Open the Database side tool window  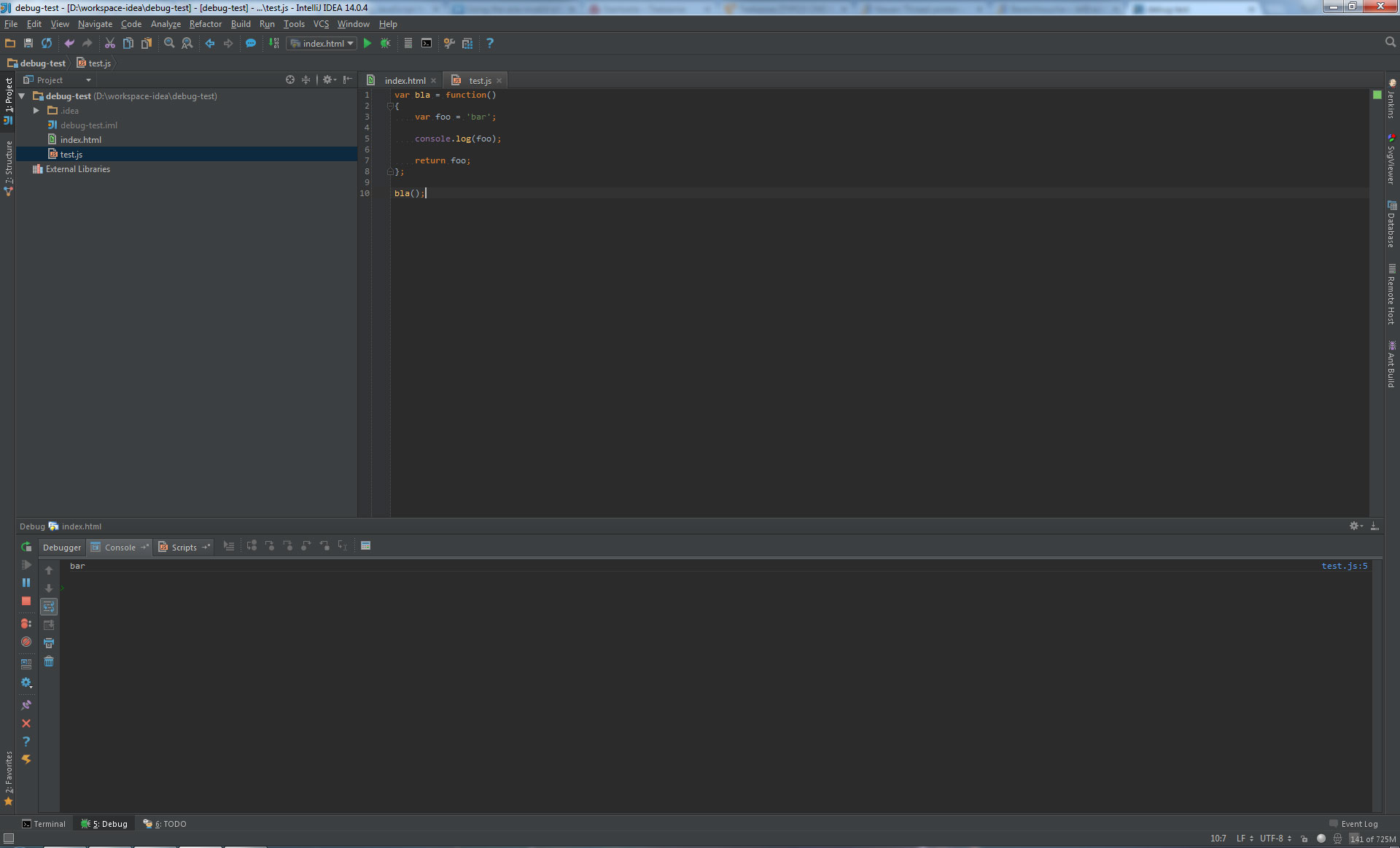[x=1391, y=225]
